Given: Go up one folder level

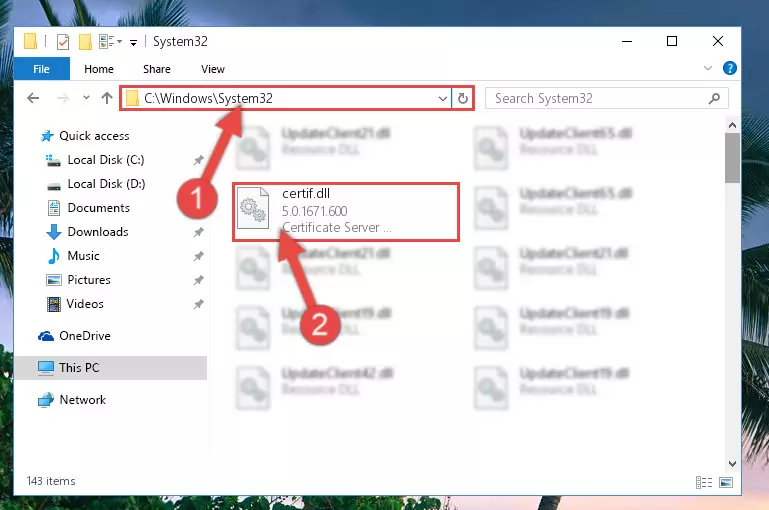Looking at the screenshot, I should click(x=107, y=98).
